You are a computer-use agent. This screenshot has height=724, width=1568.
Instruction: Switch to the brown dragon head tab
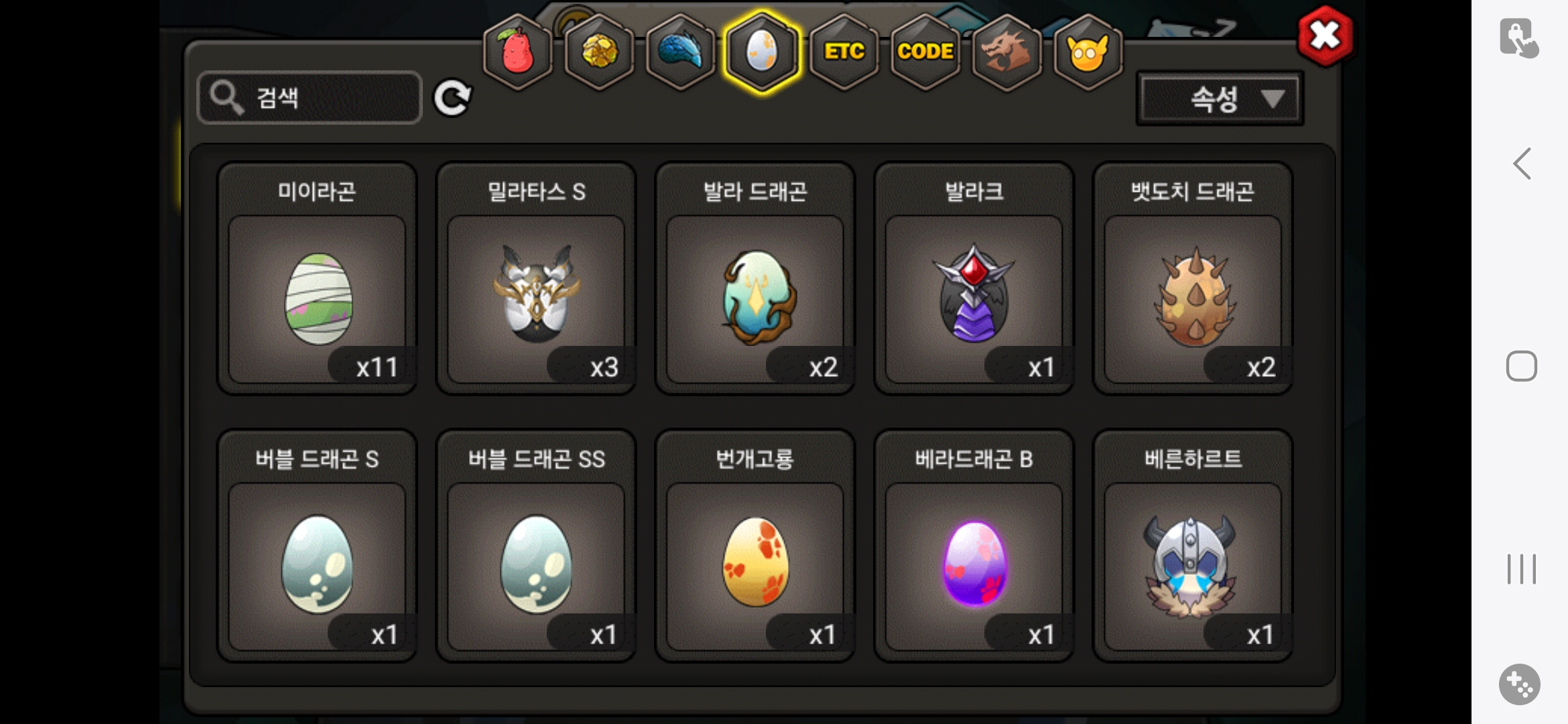click(1006, 52)
